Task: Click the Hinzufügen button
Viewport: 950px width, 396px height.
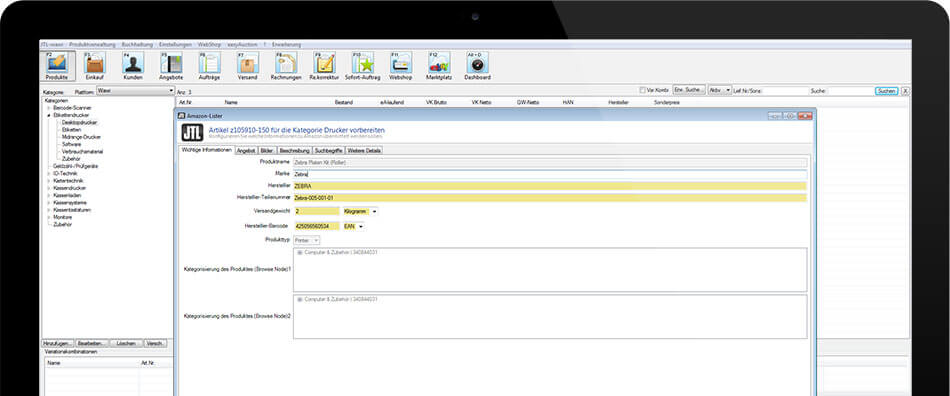Action: pos(58,343)
